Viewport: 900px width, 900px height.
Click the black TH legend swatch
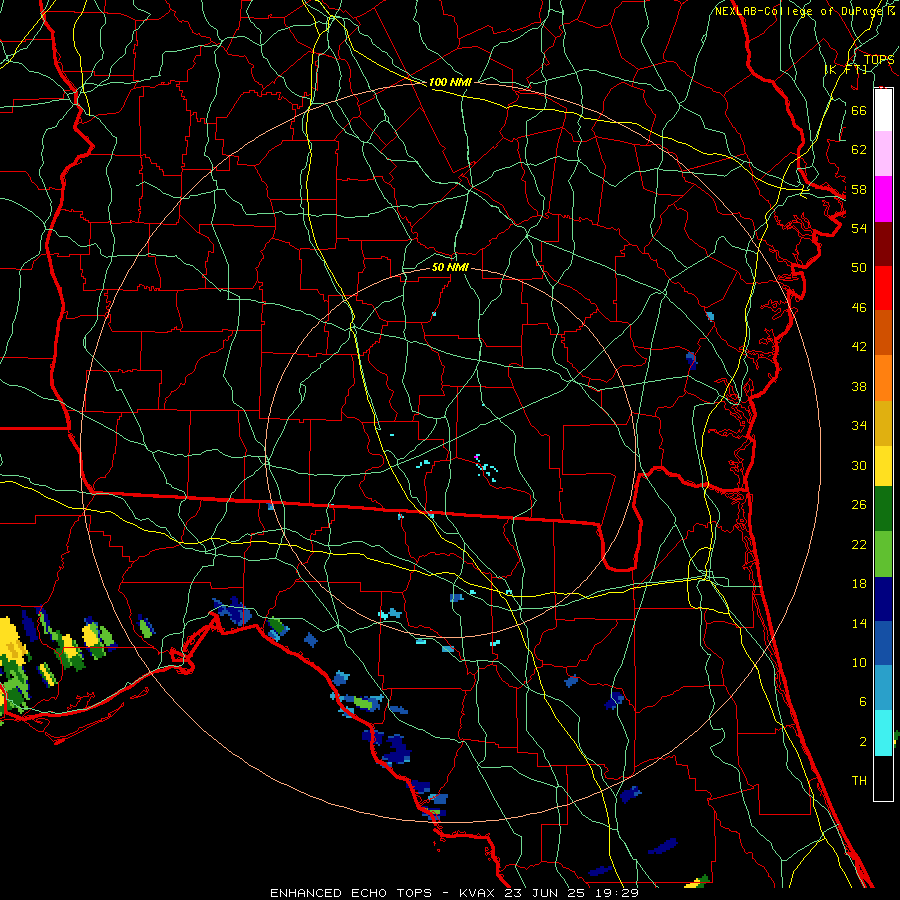click(883, 778)
